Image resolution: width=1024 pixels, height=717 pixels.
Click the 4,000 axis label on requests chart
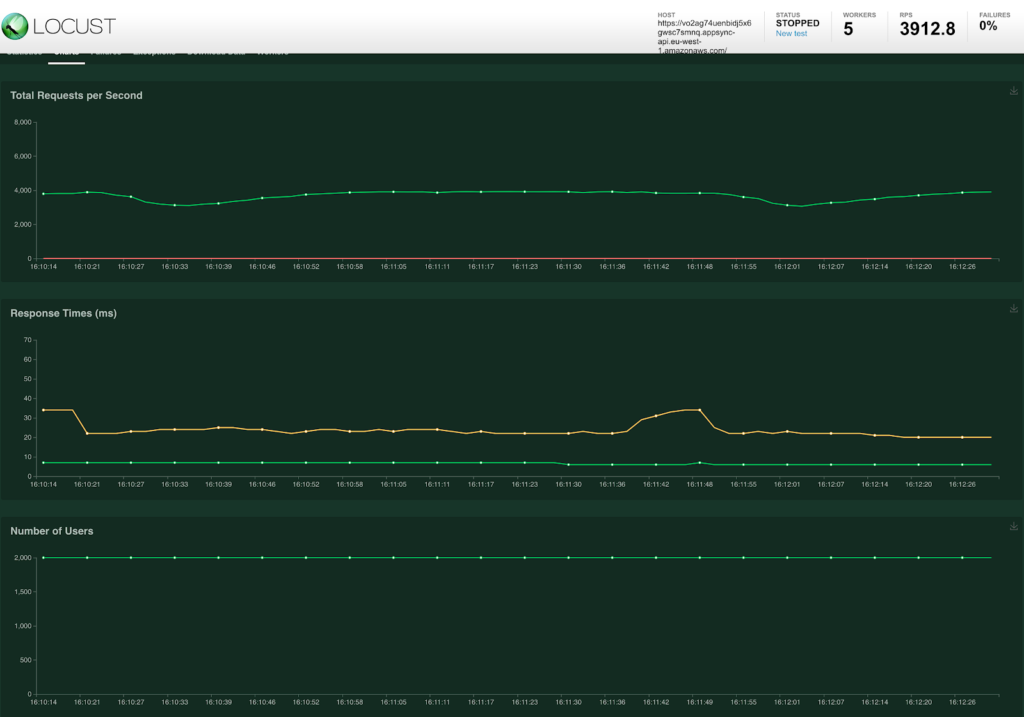(22, 190)
